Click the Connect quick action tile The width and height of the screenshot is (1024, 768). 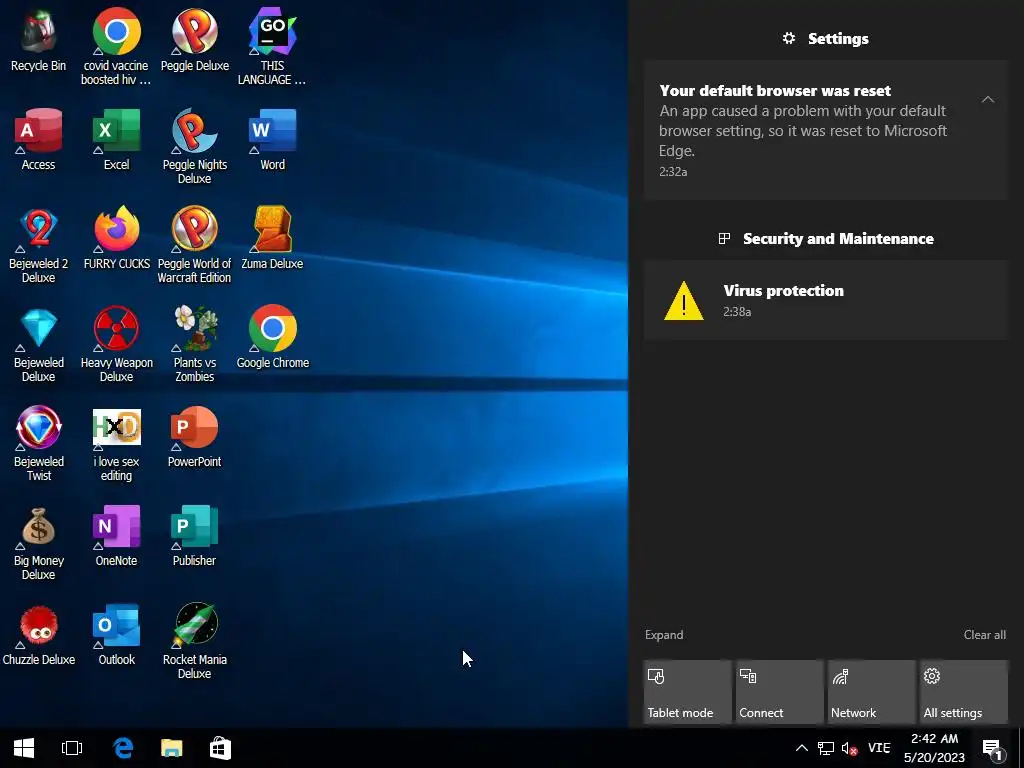click(779, 692)
